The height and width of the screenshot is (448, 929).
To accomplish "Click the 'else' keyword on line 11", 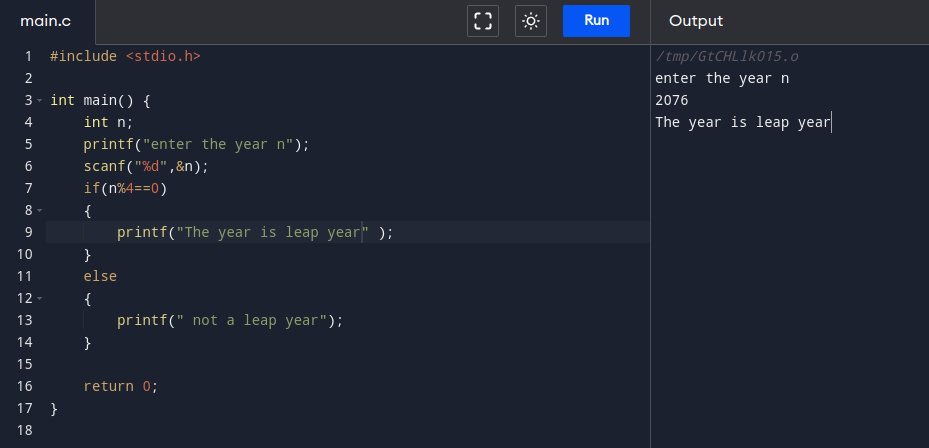I will pyautogui.click(x=100, y=276).
